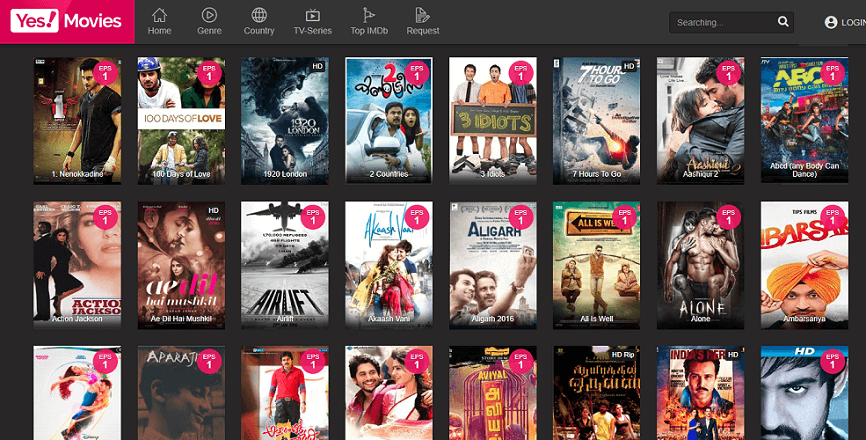The width and height of the screenshot is (866, 440).
Task: Open Ae Dil Hai Mushkil poster
Action: (181, 265)
